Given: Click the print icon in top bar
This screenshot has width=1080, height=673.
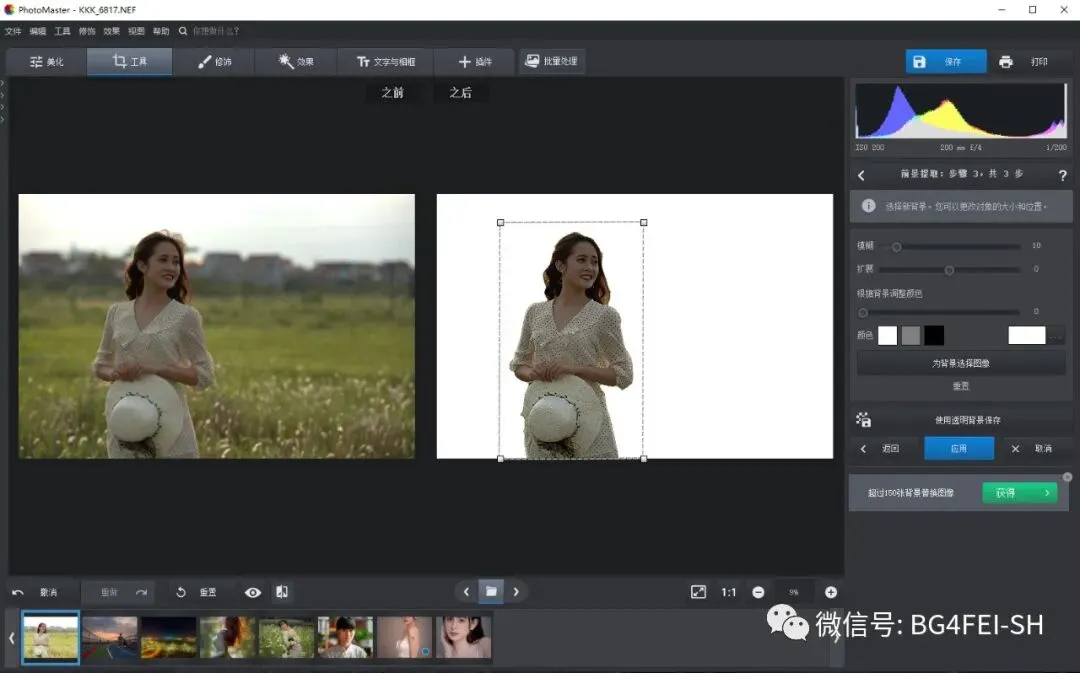Looking at the screenshot, I should click(x=1006, y=62).
